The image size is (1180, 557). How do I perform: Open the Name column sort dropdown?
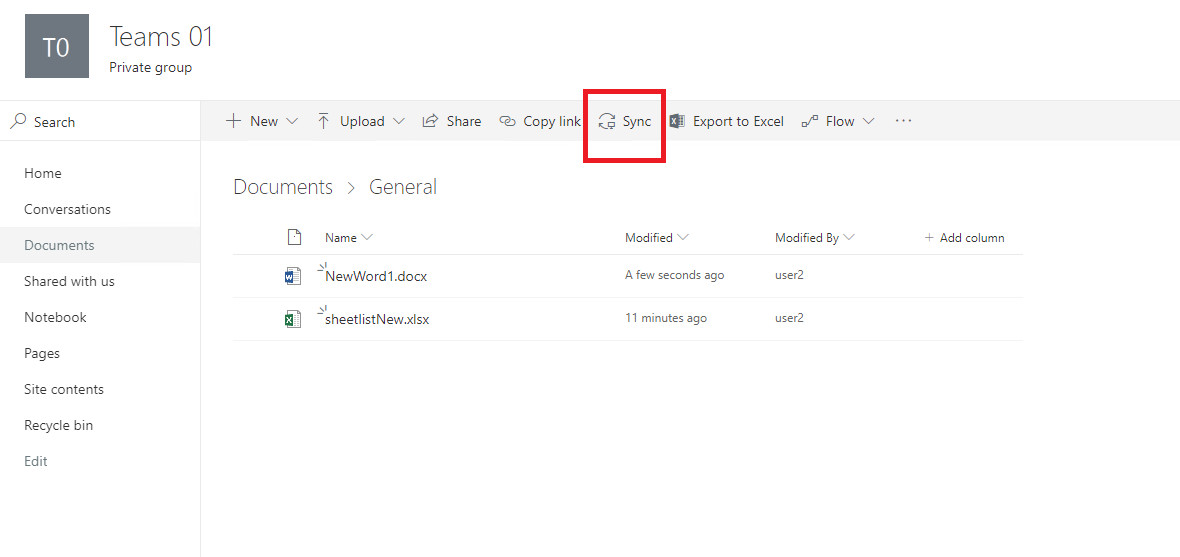click(366, 238)
